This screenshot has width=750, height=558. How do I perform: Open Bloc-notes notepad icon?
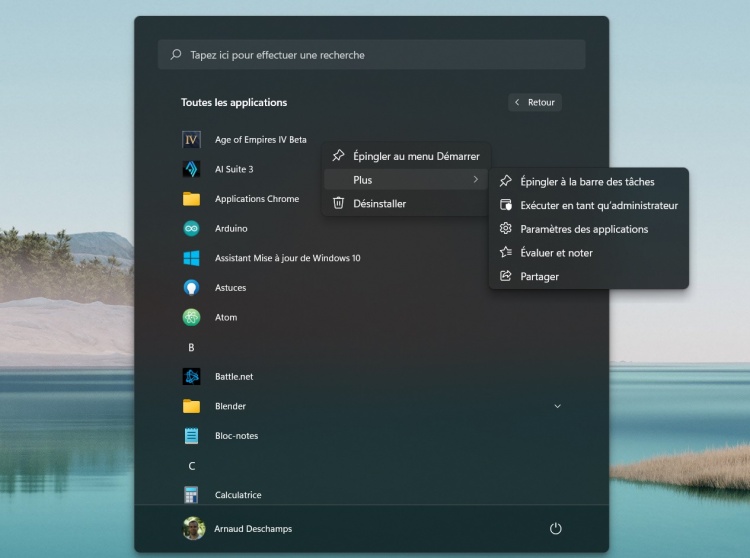[x=191, y=436]
